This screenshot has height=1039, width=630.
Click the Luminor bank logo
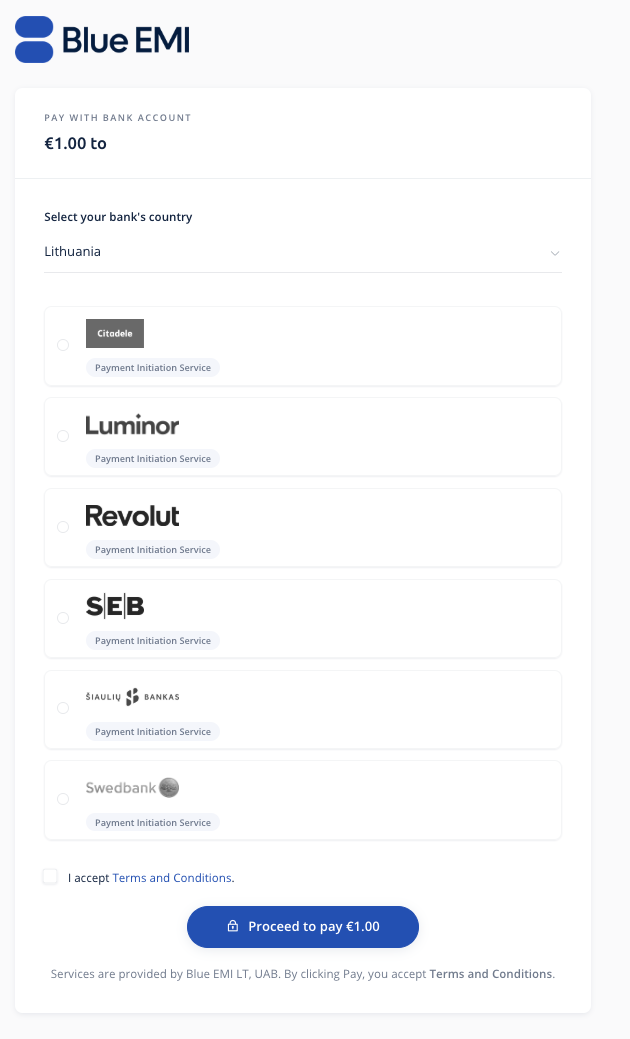pos(132,425)
